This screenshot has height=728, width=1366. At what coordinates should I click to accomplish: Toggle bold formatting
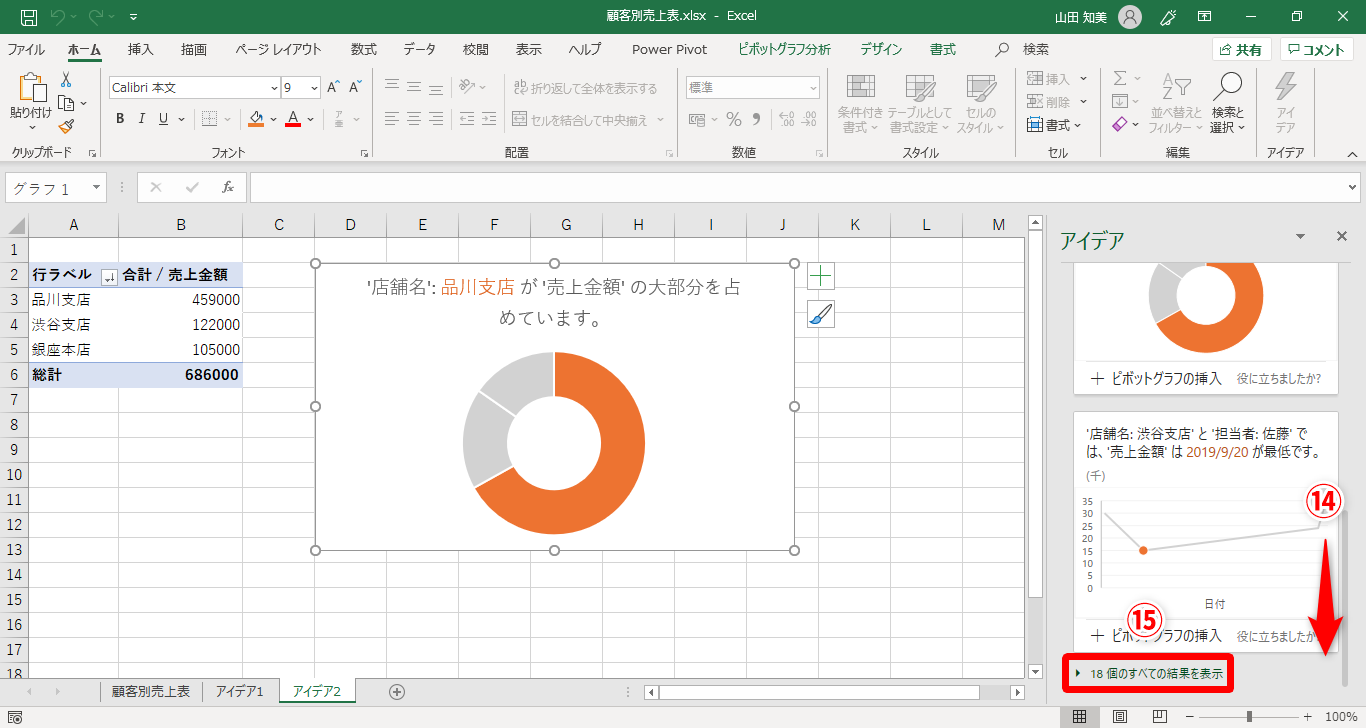120,119
